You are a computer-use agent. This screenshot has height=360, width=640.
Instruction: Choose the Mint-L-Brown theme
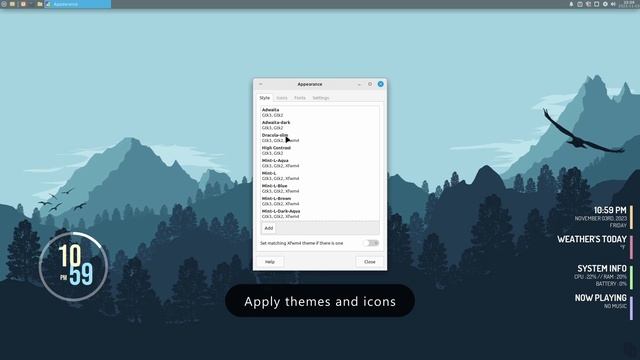pyautogui.click(x=320, y=201)
